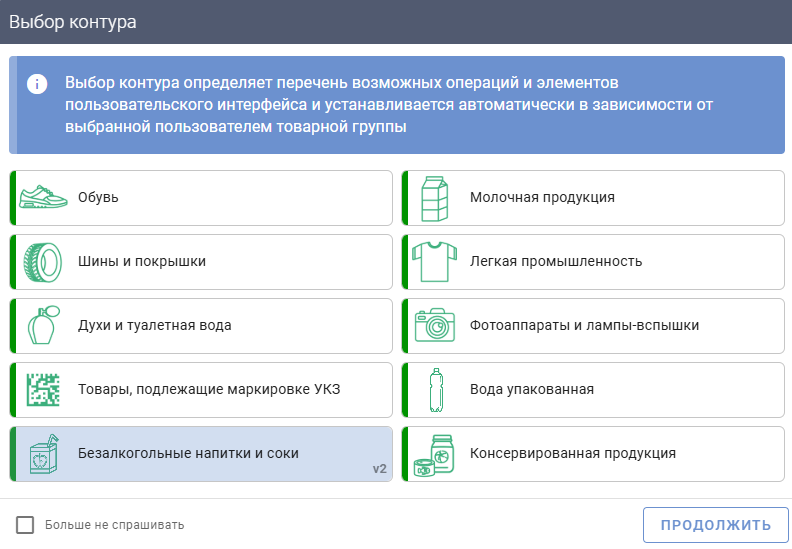Screen dimensions: 792x549
Task: Select Фотоаппараты и лампы-вспышки label
Action: (584, 325)
